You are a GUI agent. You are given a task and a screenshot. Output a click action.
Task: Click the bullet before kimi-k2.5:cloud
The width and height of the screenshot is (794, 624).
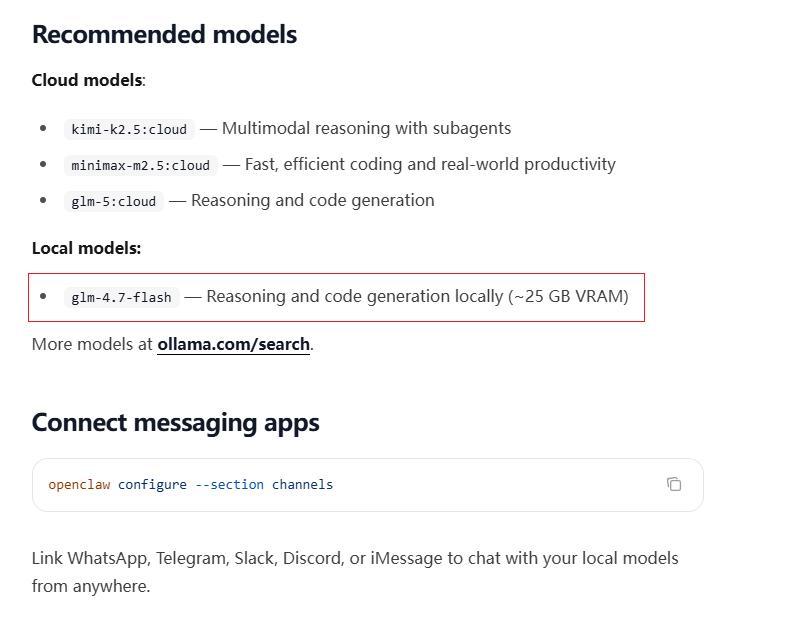43,128
